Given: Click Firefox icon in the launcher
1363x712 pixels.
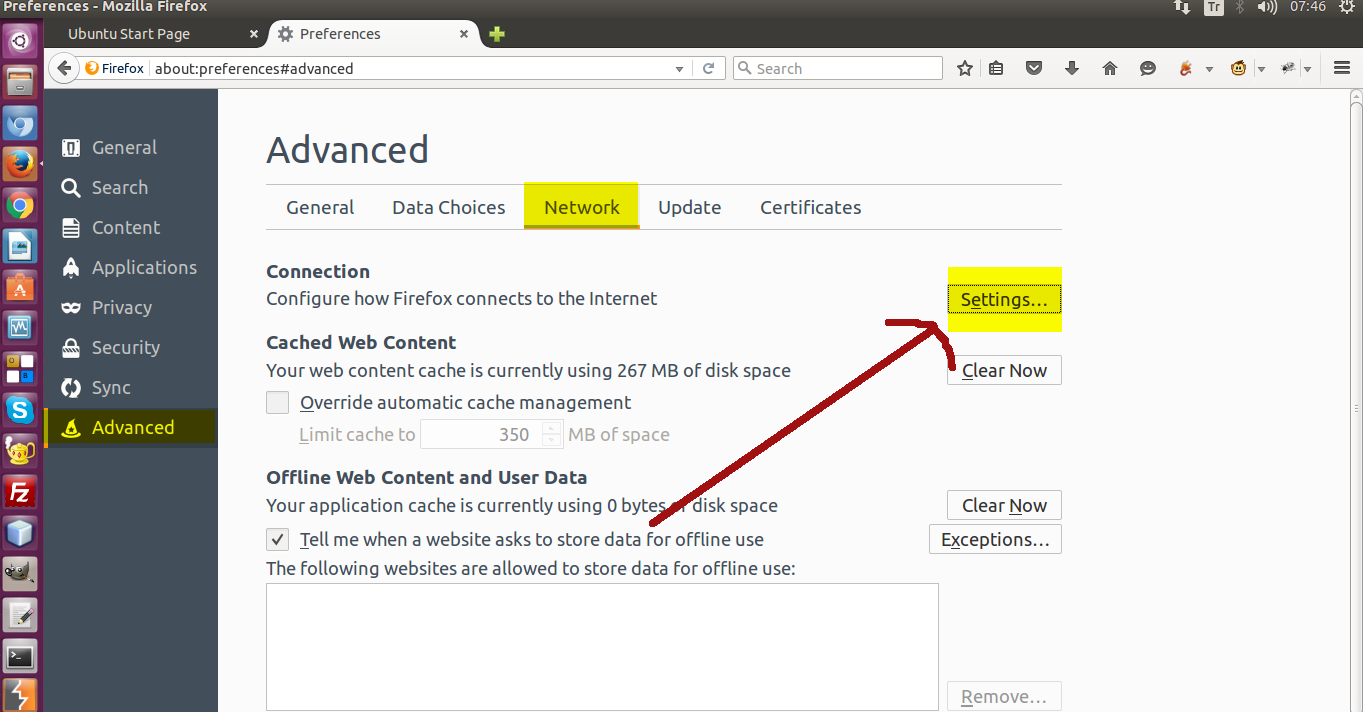Looking at the screenshot, I should (x=21, y=165).
